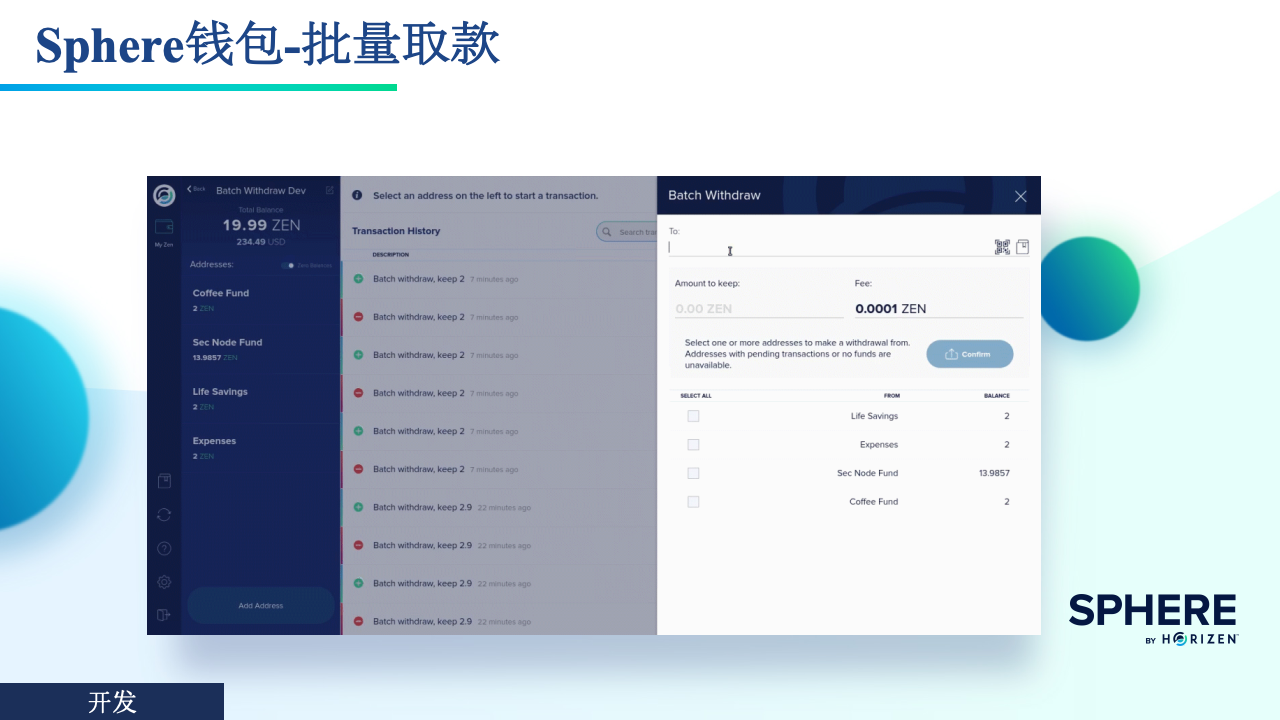
Task: Select the Coffee Fund address in sidebar
Action: [261, 300]
